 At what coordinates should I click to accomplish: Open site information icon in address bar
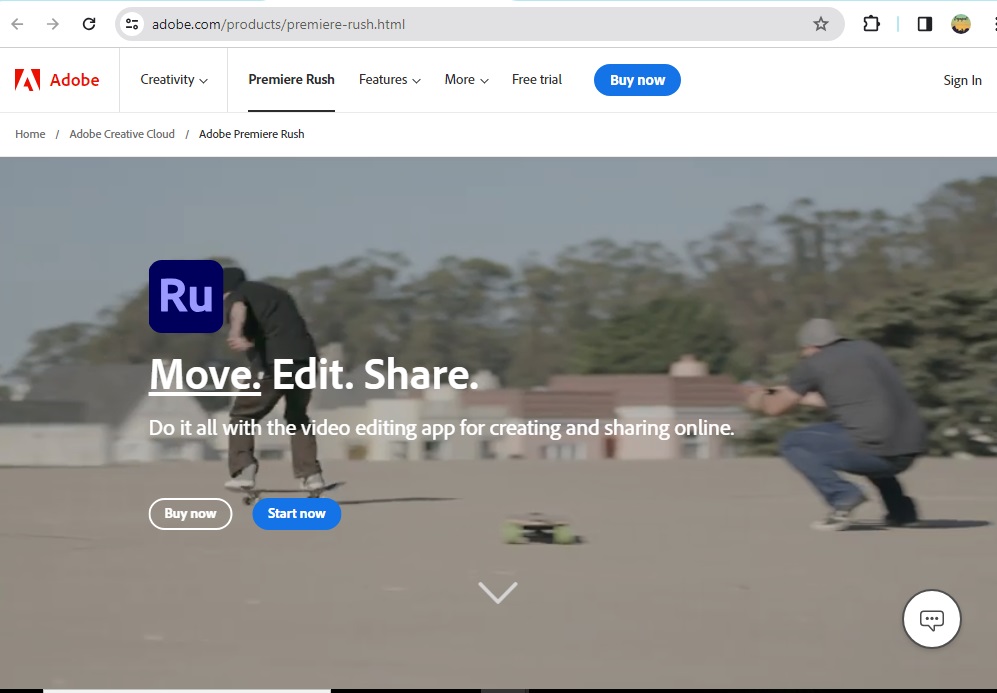132,24
